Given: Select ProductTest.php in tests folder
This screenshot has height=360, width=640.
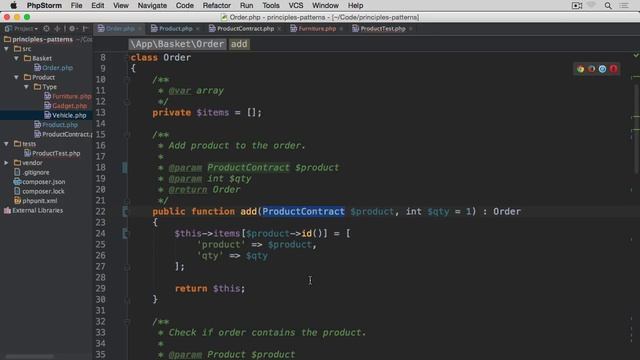Looking at the screenshot, I should click(52, 153).
